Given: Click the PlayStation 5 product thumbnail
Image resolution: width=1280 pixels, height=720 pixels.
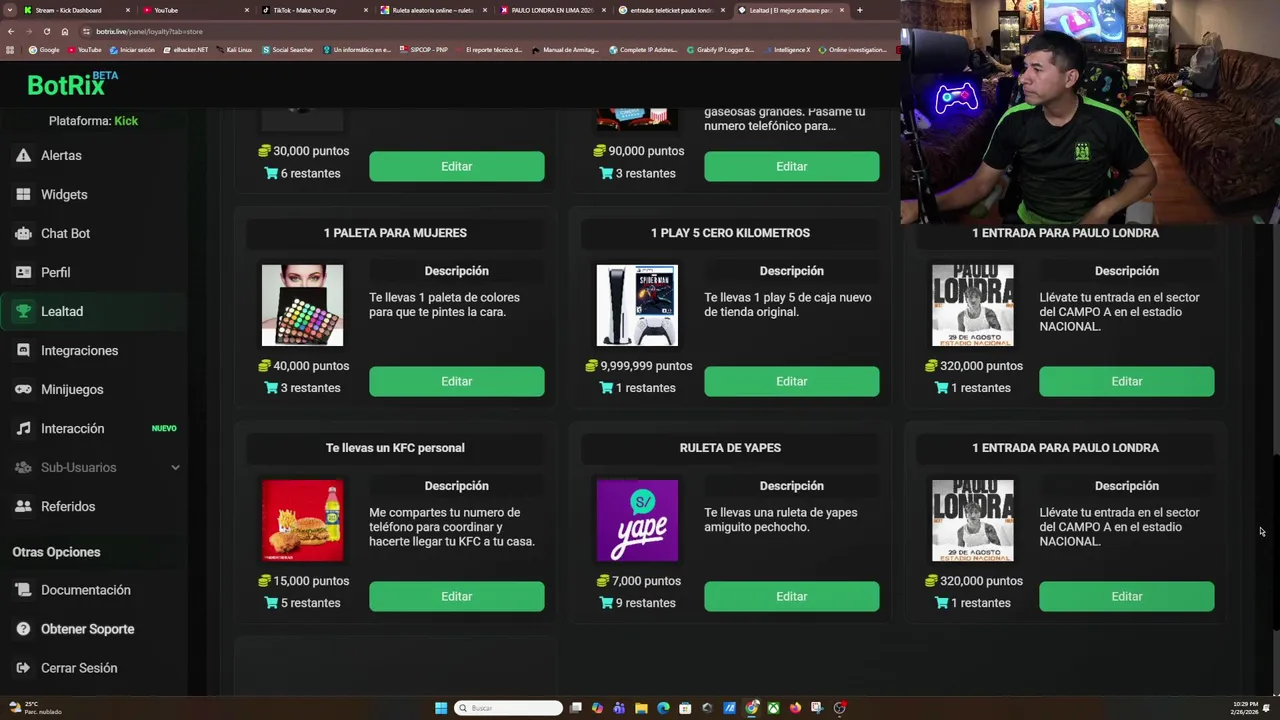Looking at the screenshot, I should click(x=637, y=305).
